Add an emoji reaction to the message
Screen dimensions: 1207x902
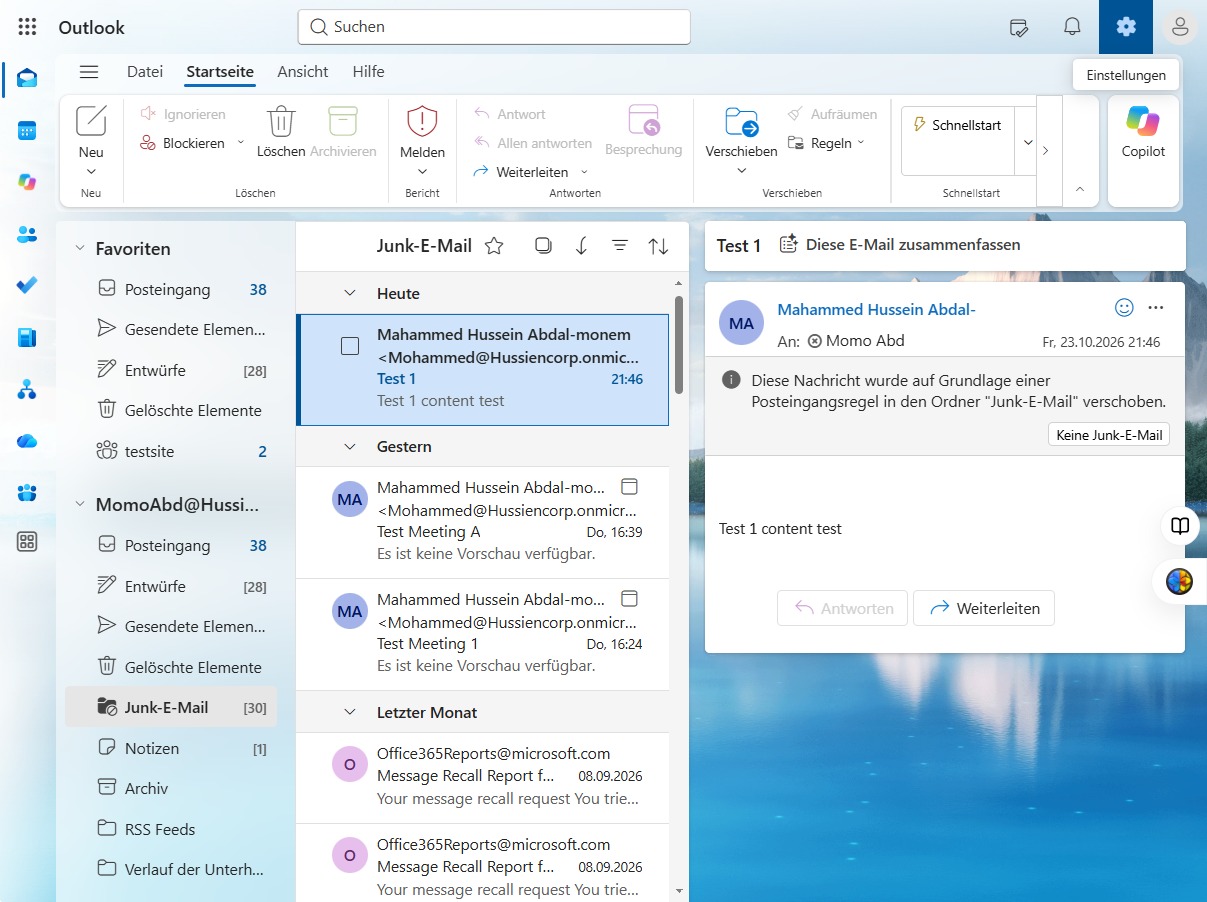tap(1124, 308)
